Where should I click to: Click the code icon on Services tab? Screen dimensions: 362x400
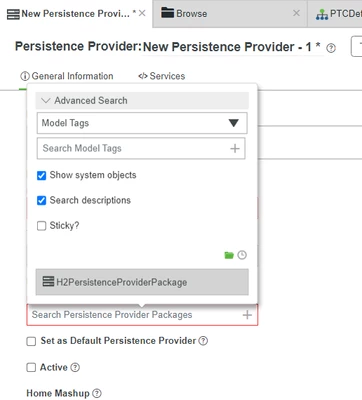point(143,76)
